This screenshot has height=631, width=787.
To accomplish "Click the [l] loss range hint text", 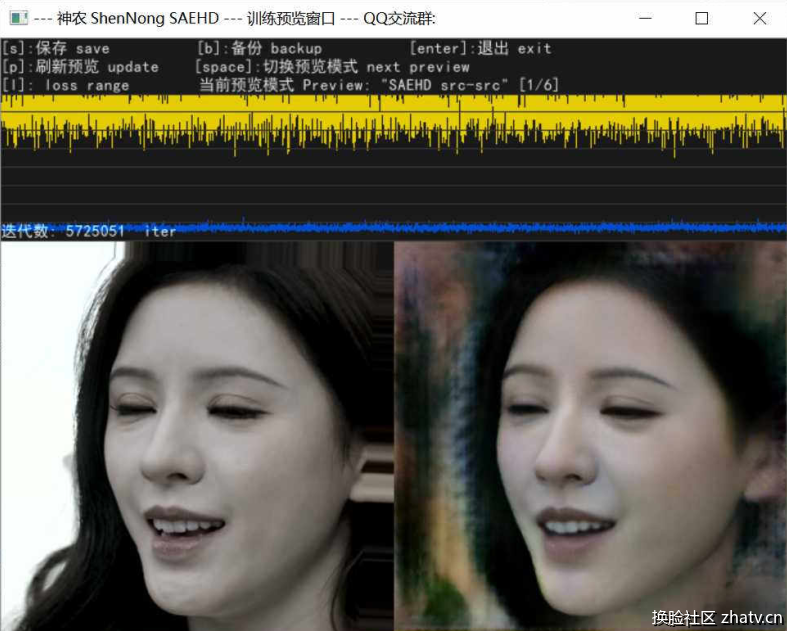I will (66, 85).
